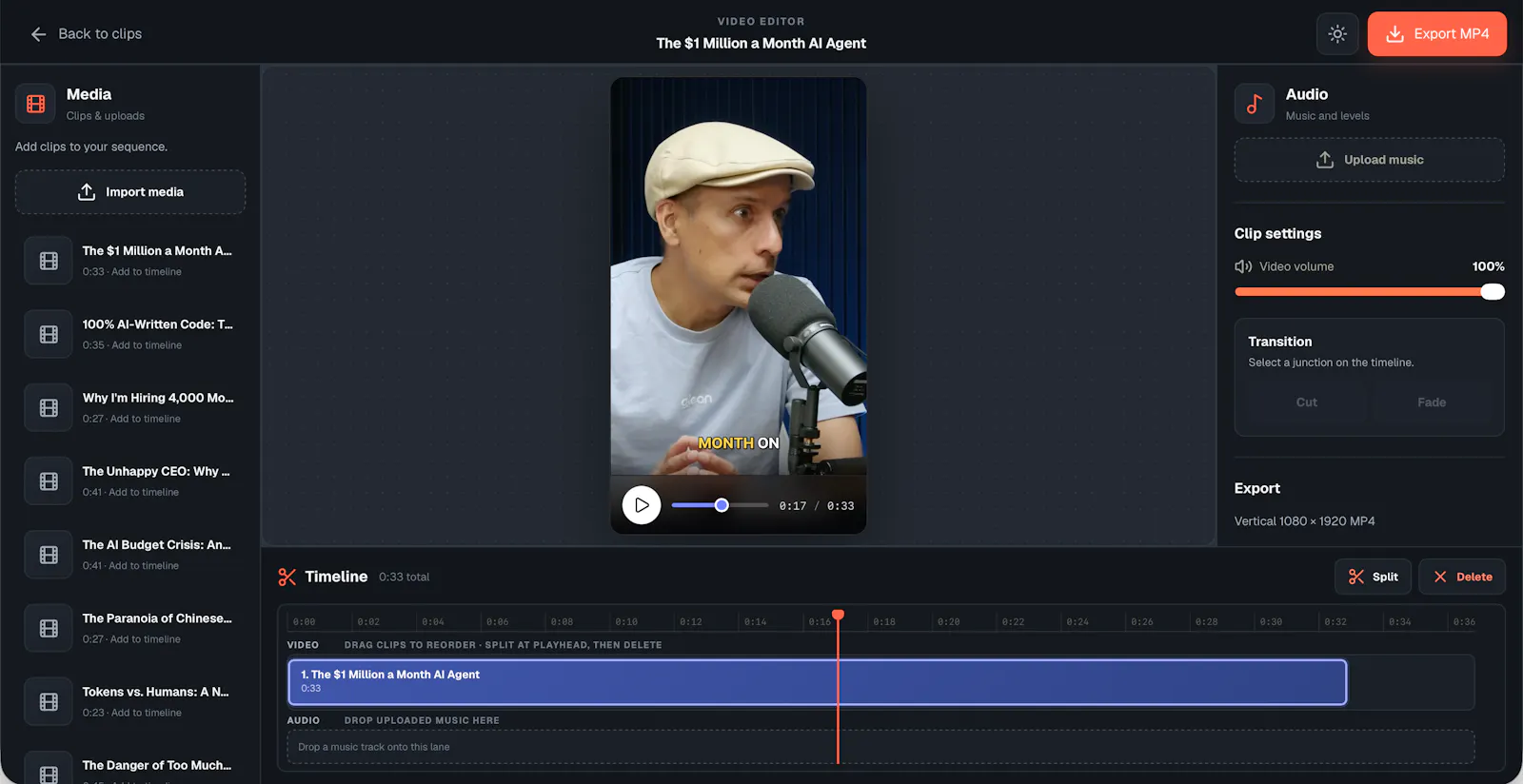
Task: Click the 0:17 current time readout
Action: 793,506
